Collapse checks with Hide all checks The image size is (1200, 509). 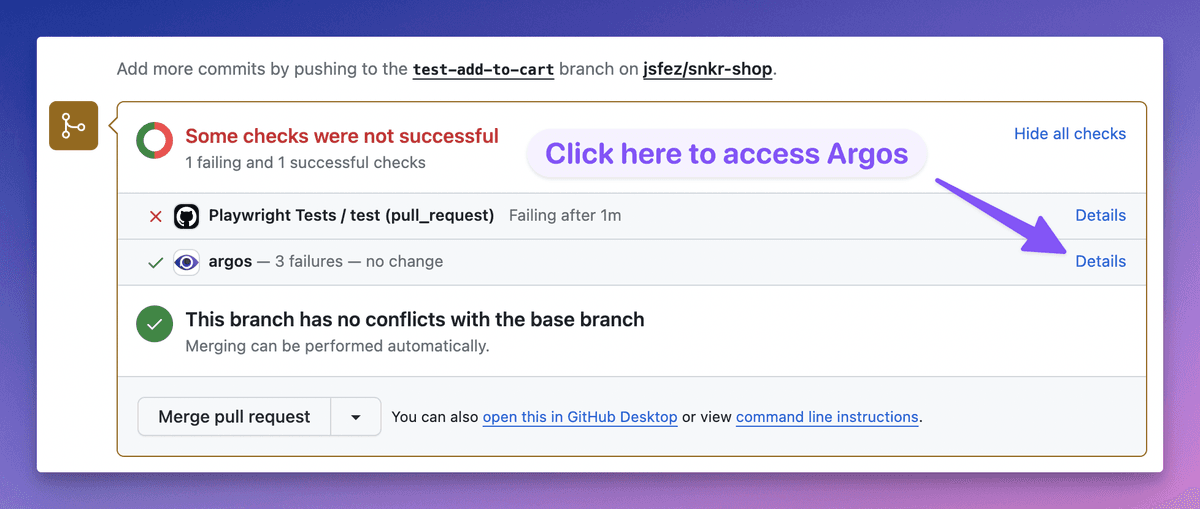coord(1069,134)
